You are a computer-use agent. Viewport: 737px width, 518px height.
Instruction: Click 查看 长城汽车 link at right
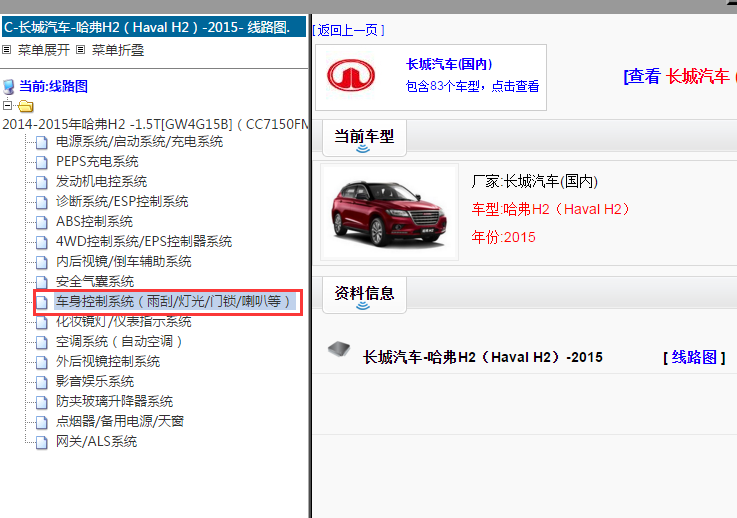[x=680, y=76]
